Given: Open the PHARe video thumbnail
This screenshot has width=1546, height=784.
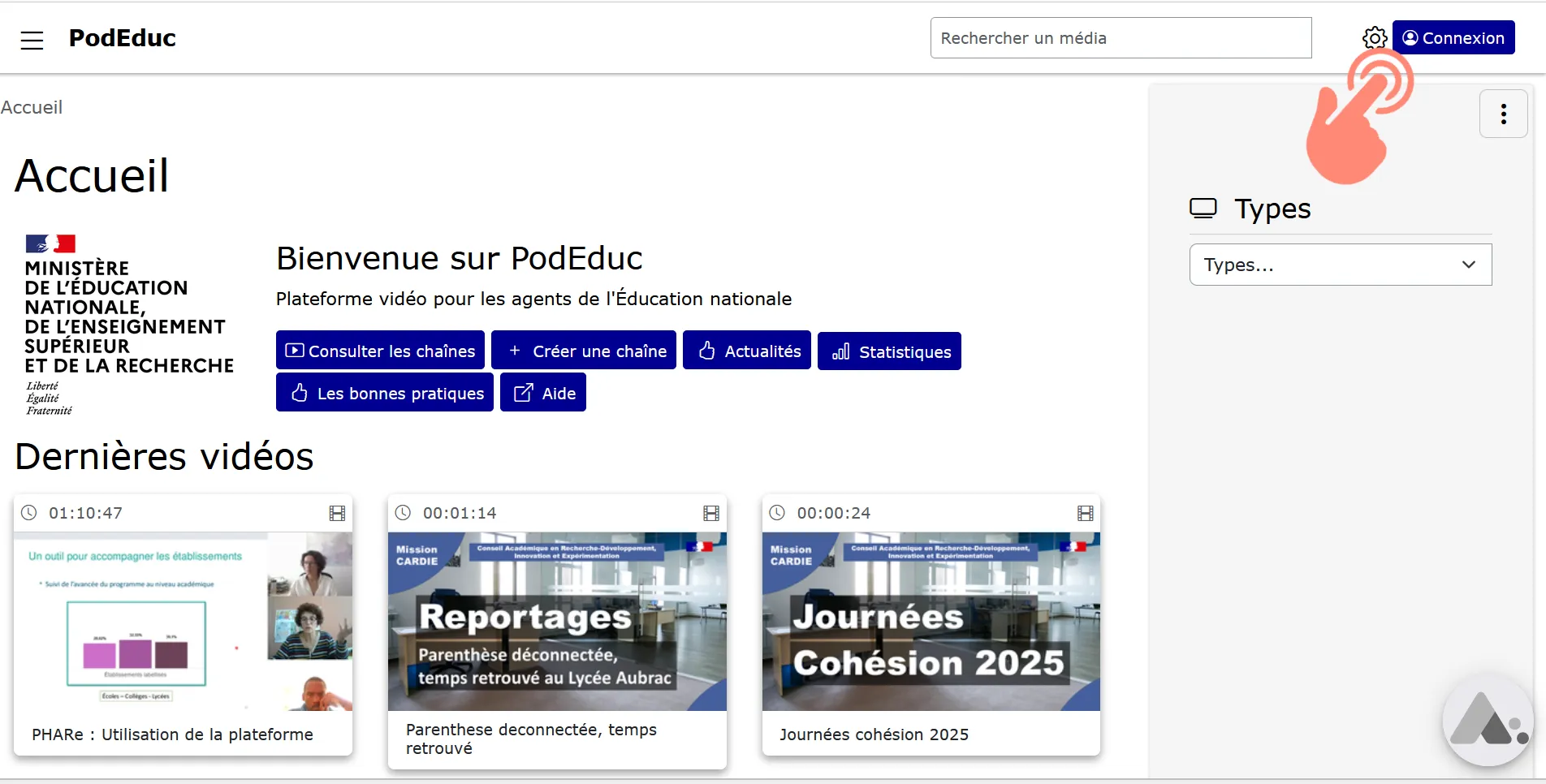Looking at the screenshot, I should 183,622.
